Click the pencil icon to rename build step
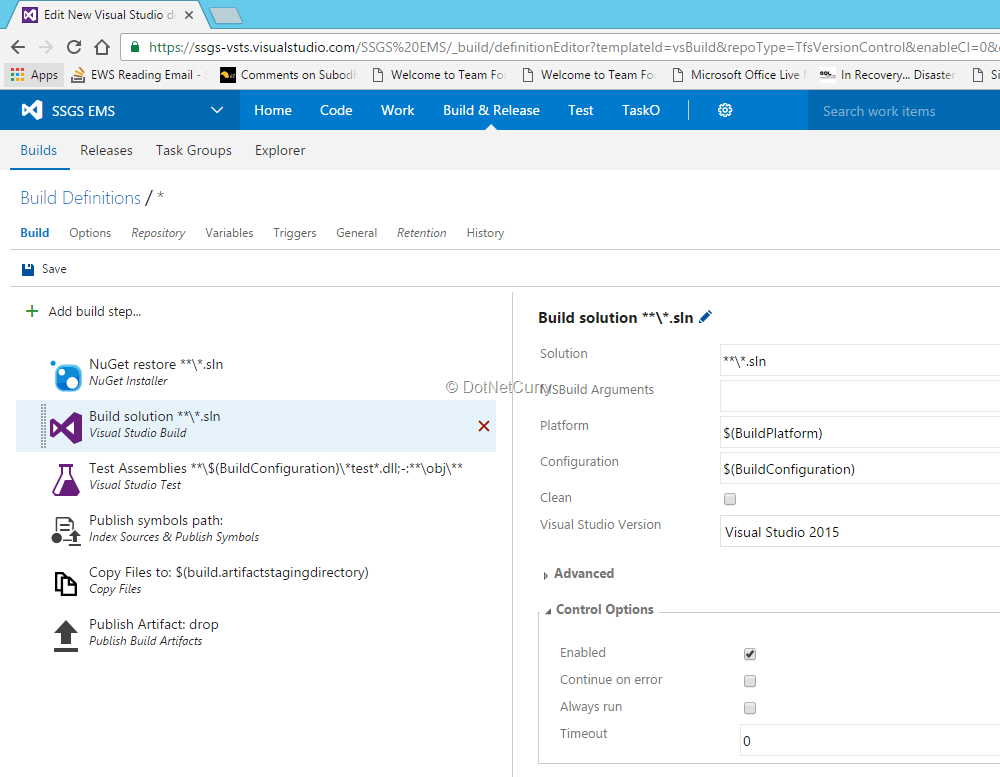This screenshot has height=777, width=1000. [705, 316]
